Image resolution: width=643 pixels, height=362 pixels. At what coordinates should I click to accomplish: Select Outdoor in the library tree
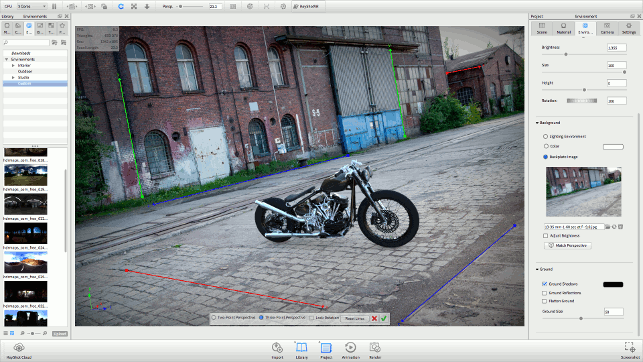(25, 71)
